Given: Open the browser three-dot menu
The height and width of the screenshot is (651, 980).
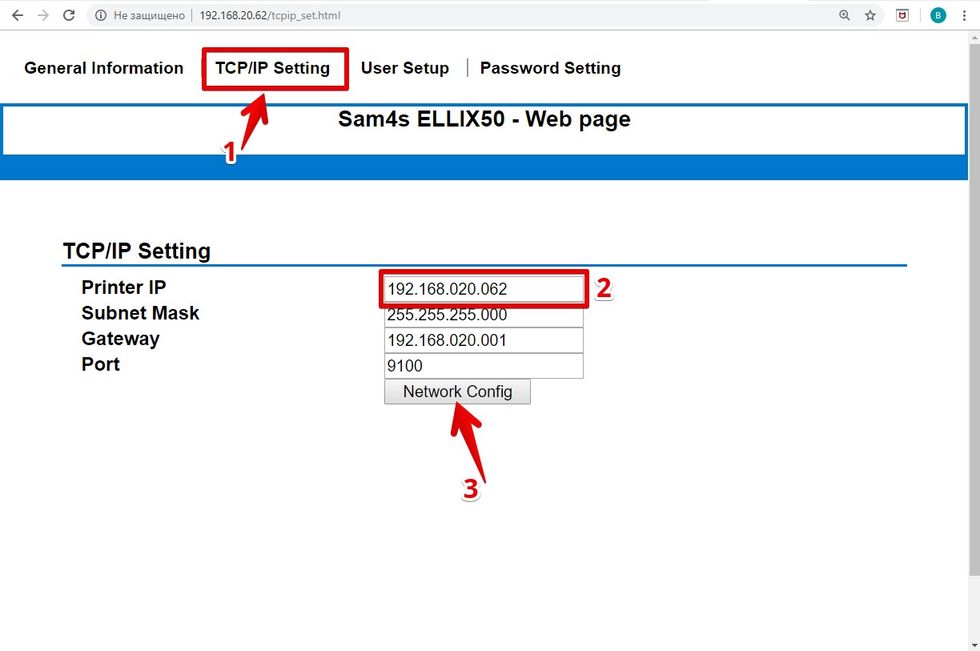Looking at the screenshot, I should click(964, 15).
